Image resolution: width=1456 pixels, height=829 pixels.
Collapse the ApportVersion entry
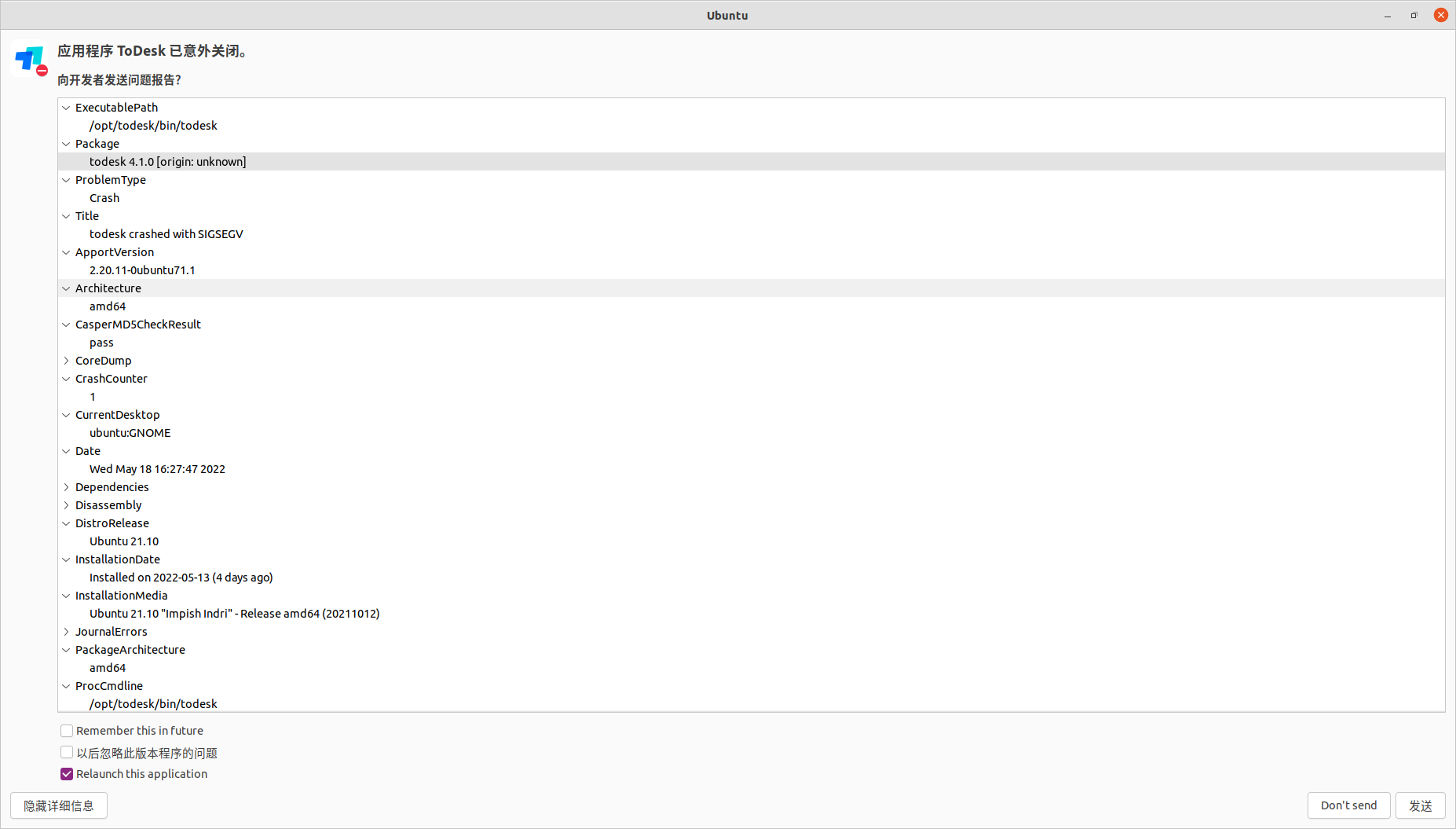tap(67, 252)
